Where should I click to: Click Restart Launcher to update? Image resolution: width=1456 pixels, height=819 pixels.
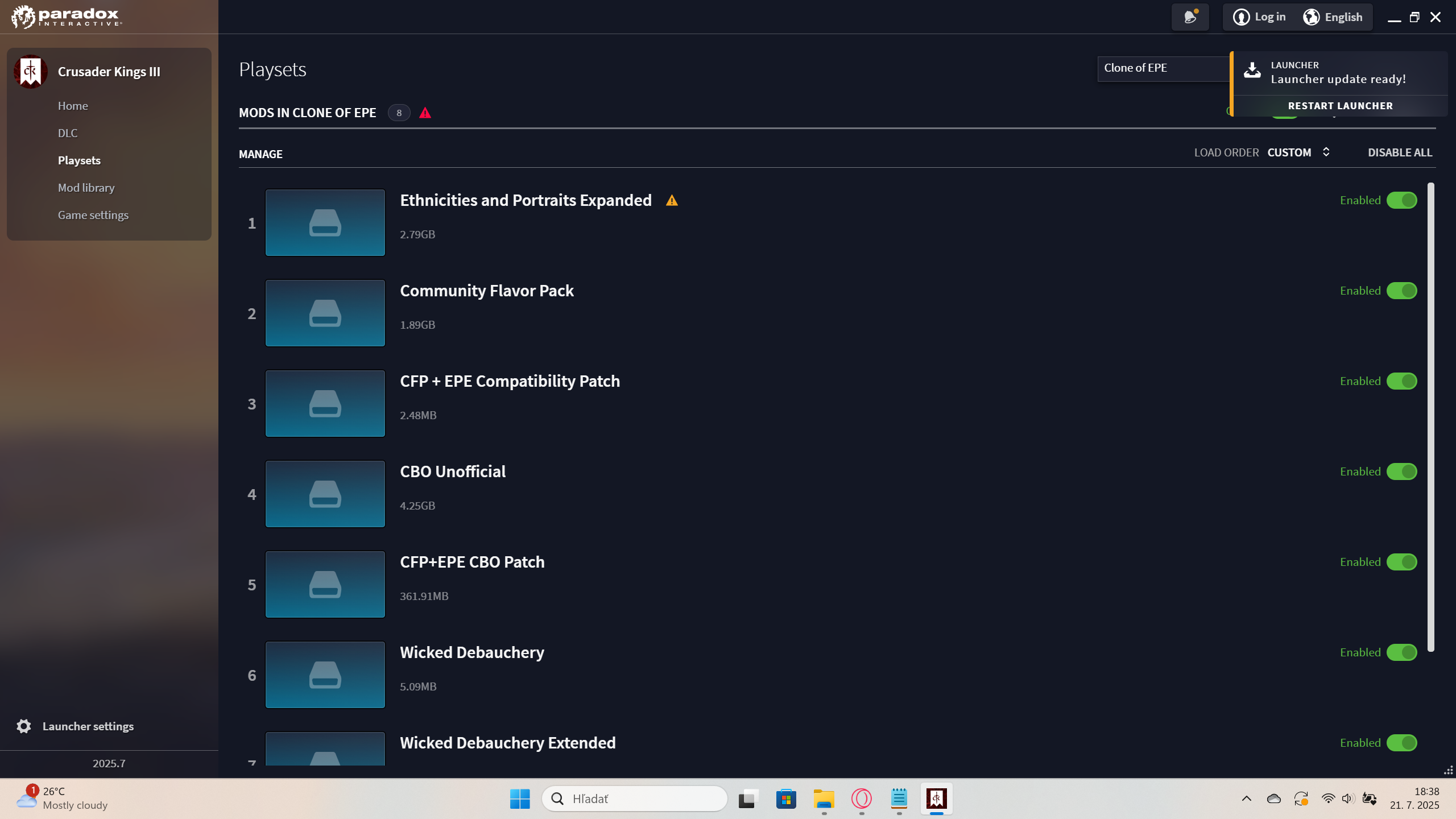point(1340,106)
